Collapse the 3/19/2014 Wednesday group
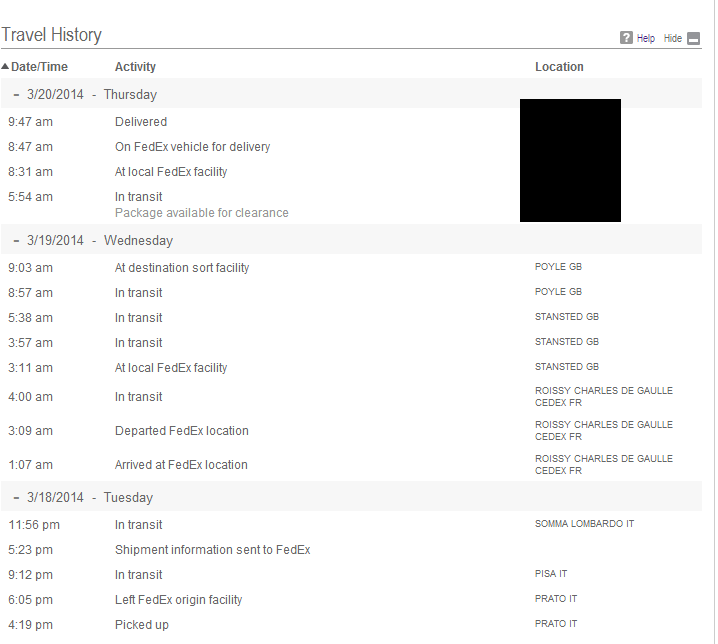Viewport: 718px width, 644px height. [x=16, y=241]
